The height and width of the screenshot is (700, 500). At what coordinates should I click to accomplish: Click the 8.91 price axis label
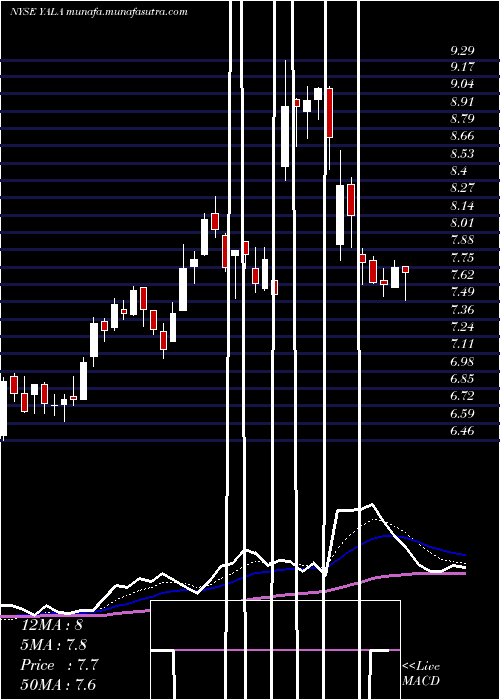tap(462, 102)
